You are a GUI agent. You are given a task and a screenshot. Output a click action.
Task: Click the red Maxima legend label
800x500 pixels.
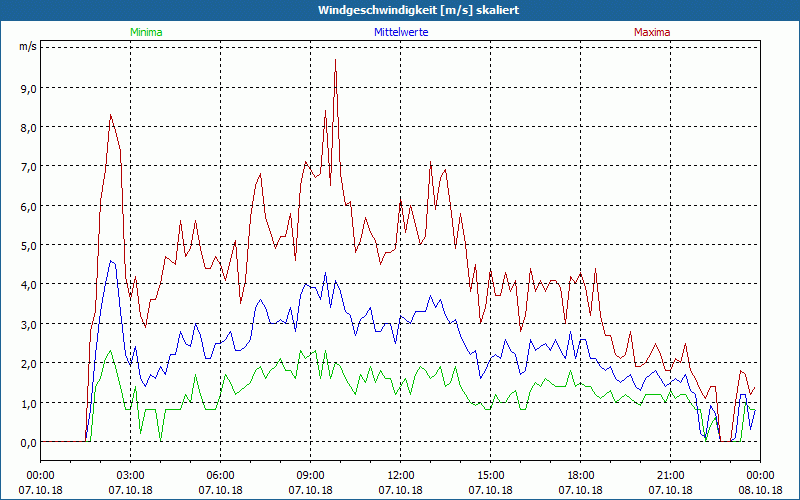click(652, 32)
